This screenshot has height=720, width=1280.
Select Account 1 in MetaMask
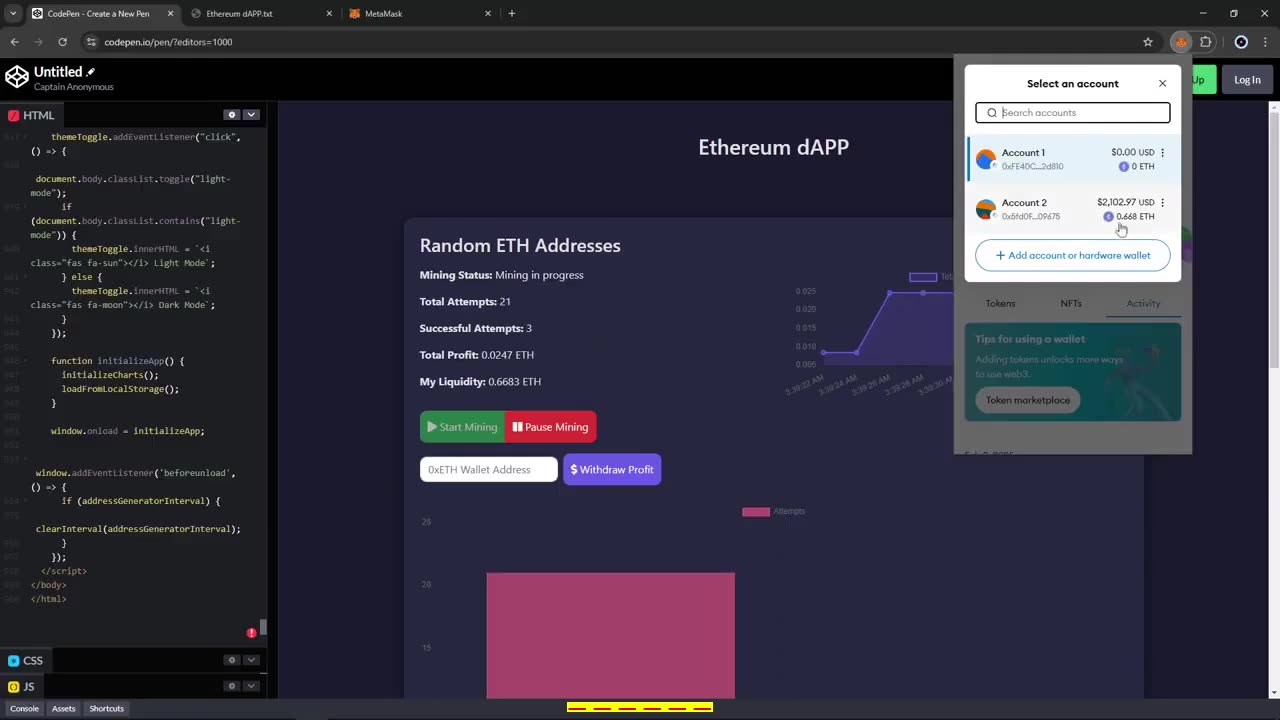(x=1073, y=159)
